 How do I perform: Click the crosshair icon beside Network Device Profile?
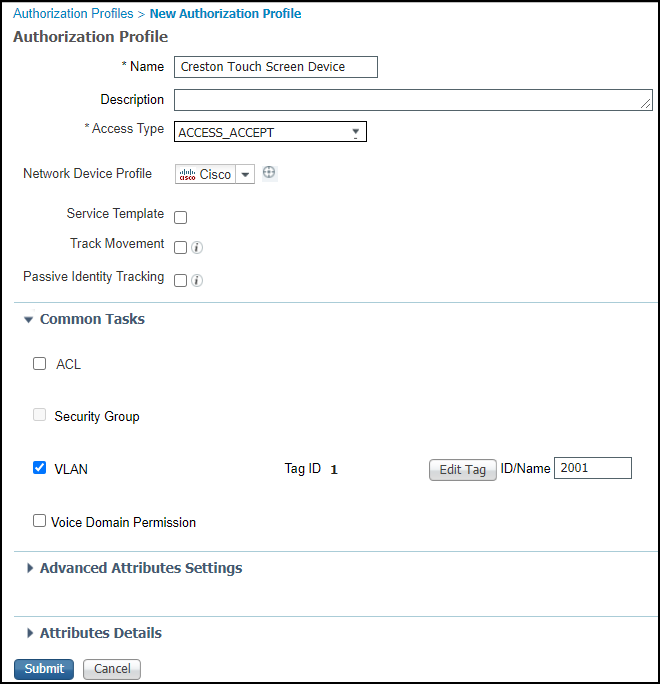pyautogui.click(x=269, y=173)
